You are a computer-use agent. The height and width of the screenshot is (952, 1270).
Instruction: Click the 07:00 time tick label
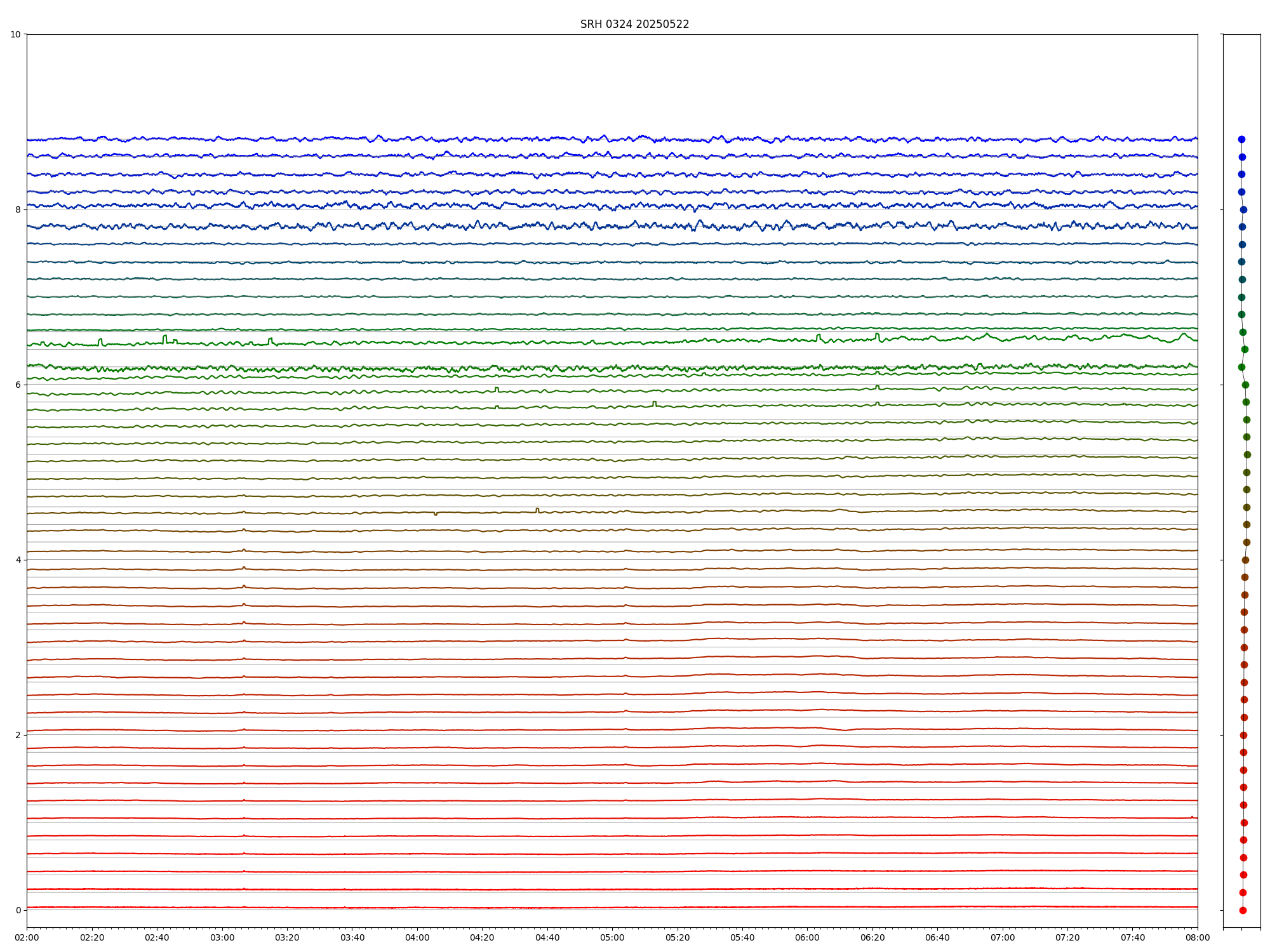[1003, 937]
